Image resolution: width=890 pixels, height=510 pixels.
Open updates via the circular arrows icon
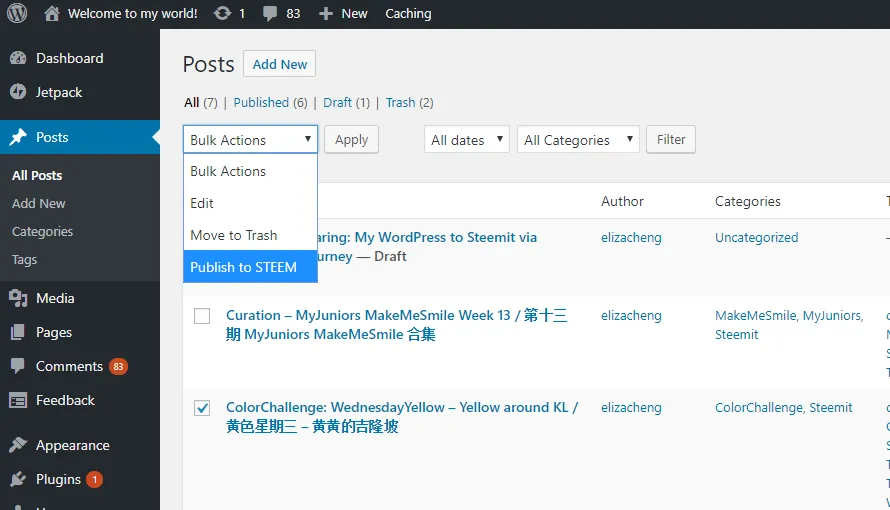point(222,13)
